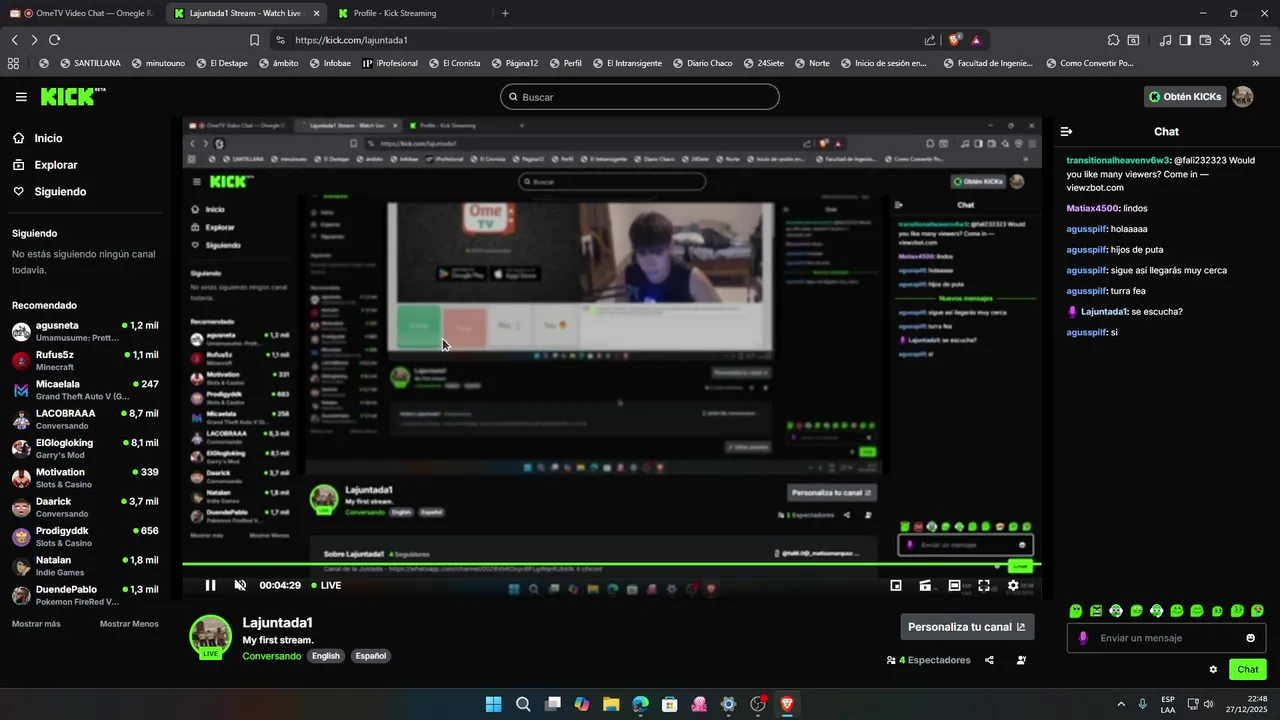The height and width of the screenshot is (720, 1280).
Task: Open Brave VPN shield icon
Action: click(1245, 40)
